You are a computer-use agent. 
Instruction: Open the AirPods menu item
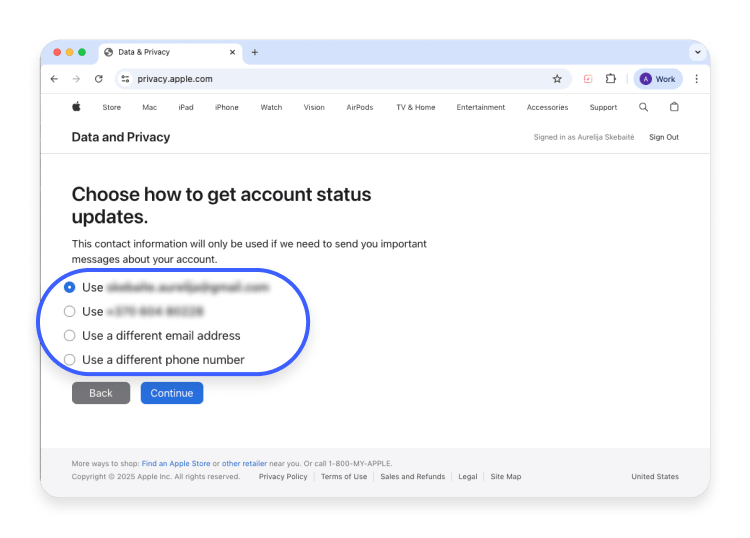360,108
